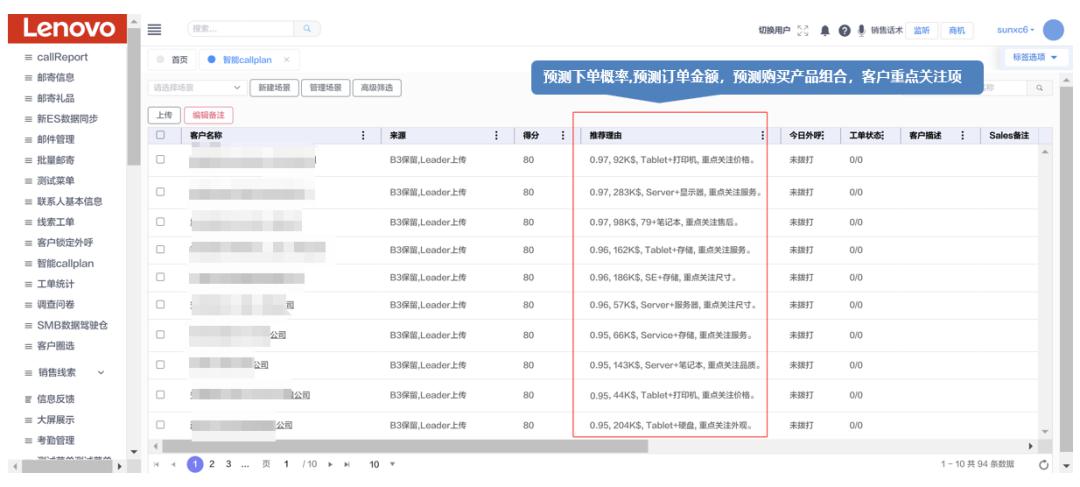Toggle the hamburger sidebar menu icon
The height and width of the screenshot is (487, 1080).
point(154,29)
